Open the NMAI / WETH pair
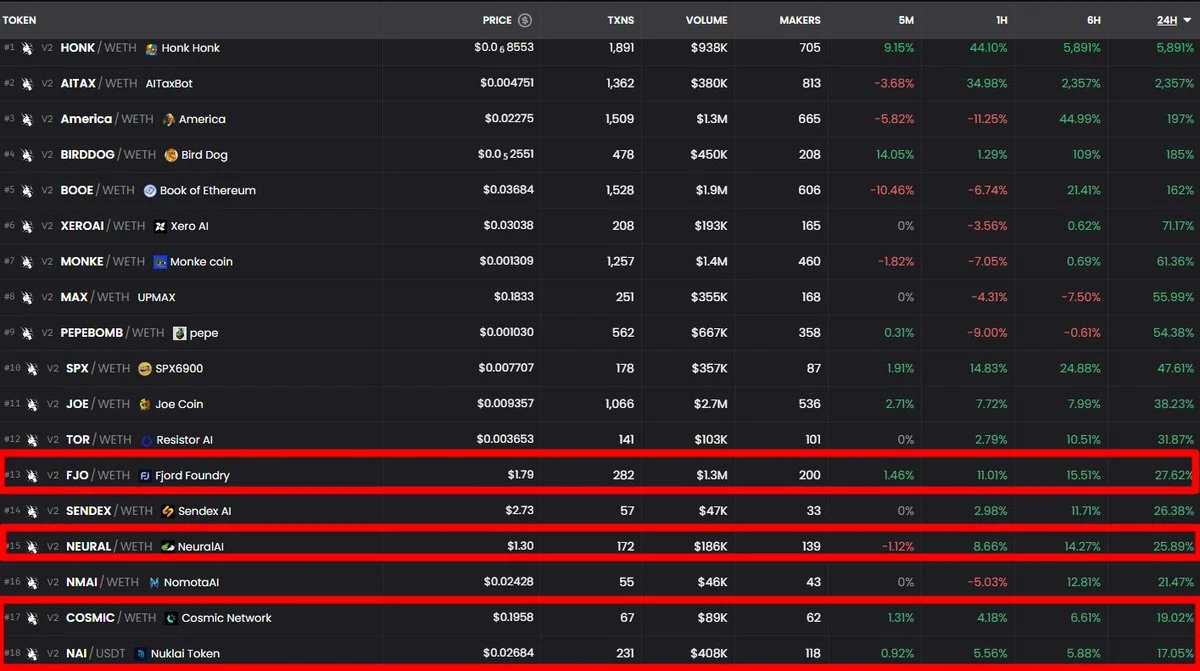Screen dimensions: 1200x671 (x=102, y=582)
